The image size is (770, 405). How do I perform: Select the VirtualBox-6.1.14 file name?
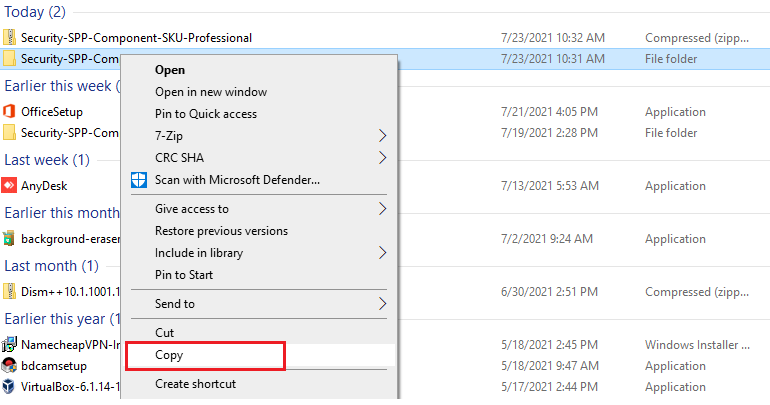click(70, 387)
